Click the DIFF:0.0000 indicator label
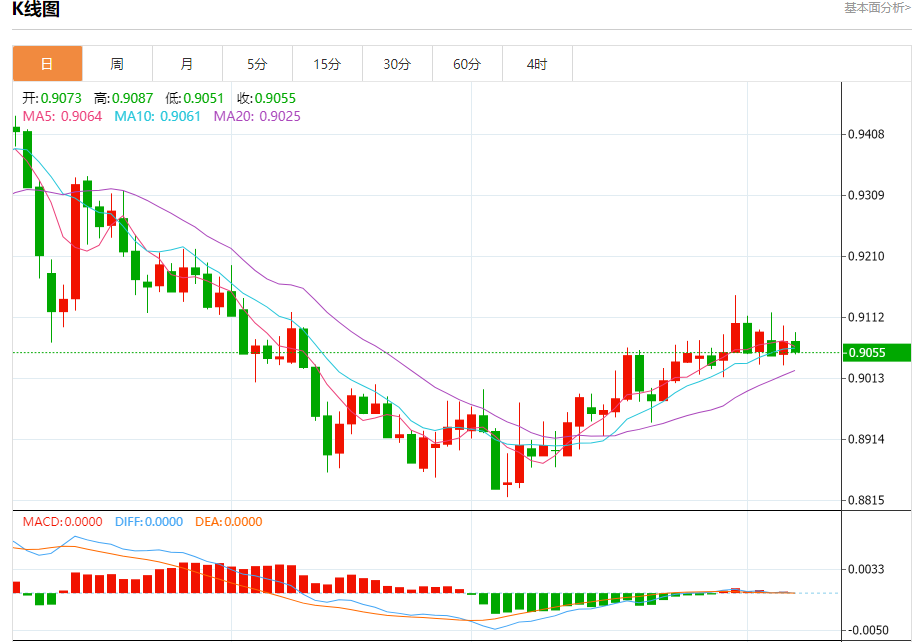Image resolution: width=917 pixels, height=642 pixels. pyautogui.click(x=149, y=522)
